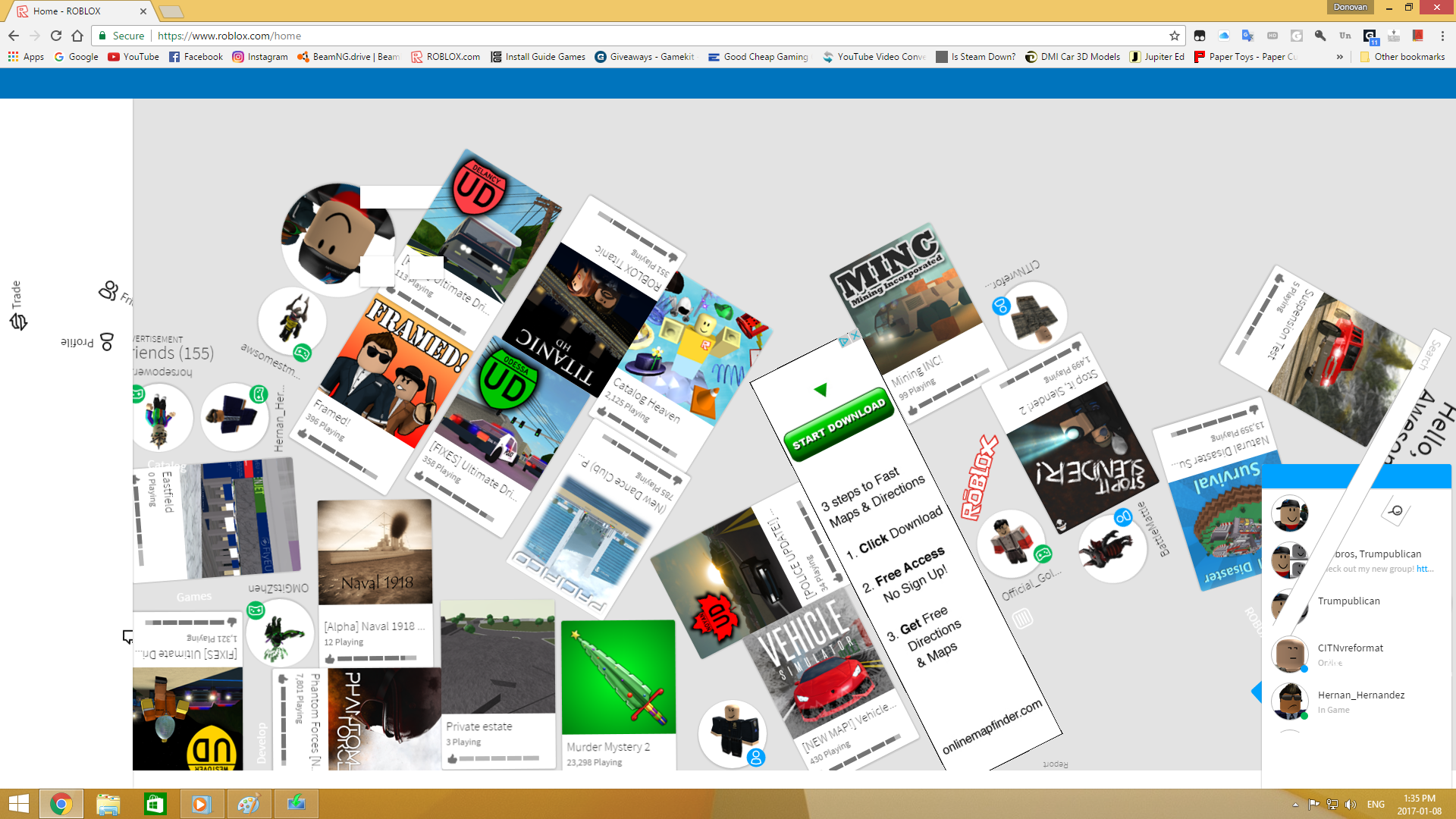Open the Giveaways - Gamekit bookmark
The width and height of the screenshot is (1456, 819).
click(645, 57)
